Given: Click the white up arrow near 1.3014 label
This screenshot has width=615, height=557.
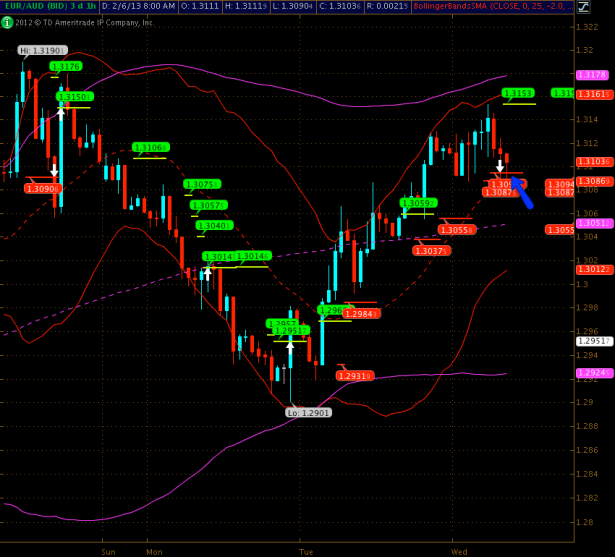Looking at the screenshot, I should click(x=207, y=271).
